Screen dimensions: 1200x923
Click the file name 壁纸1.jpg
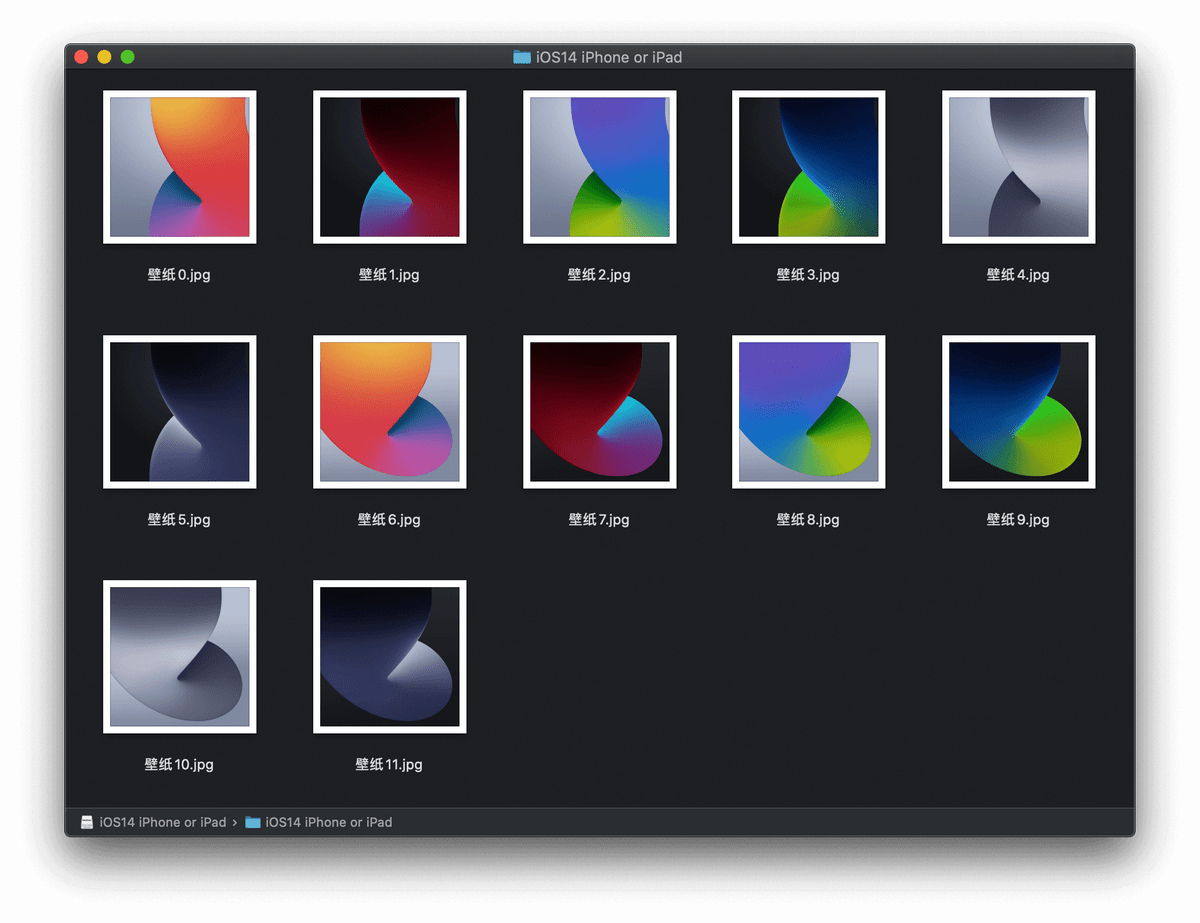[x=389, y=275]
